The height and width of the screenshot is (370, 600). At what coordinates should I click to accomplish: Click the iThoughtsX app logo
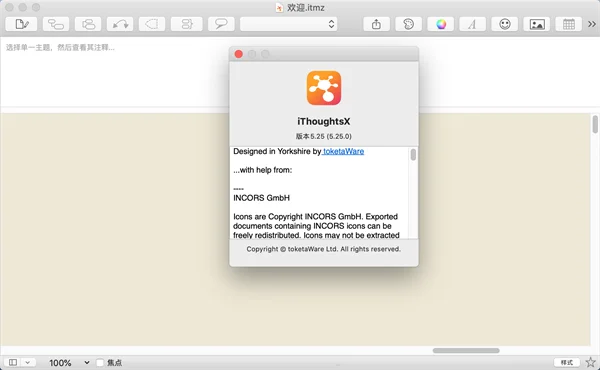(x=324, y=88)
